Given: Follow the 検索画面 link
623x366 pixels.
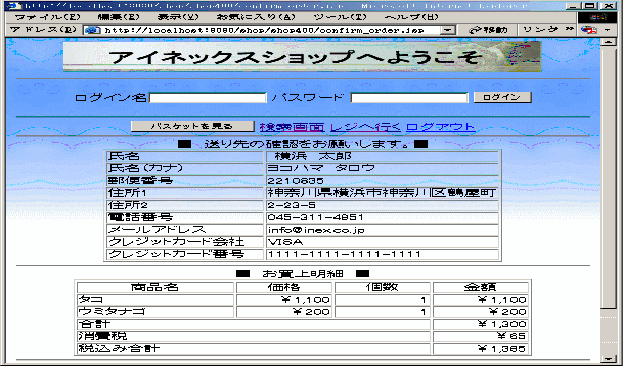Looking at the screenshot, I should click(x=292, y=127).
